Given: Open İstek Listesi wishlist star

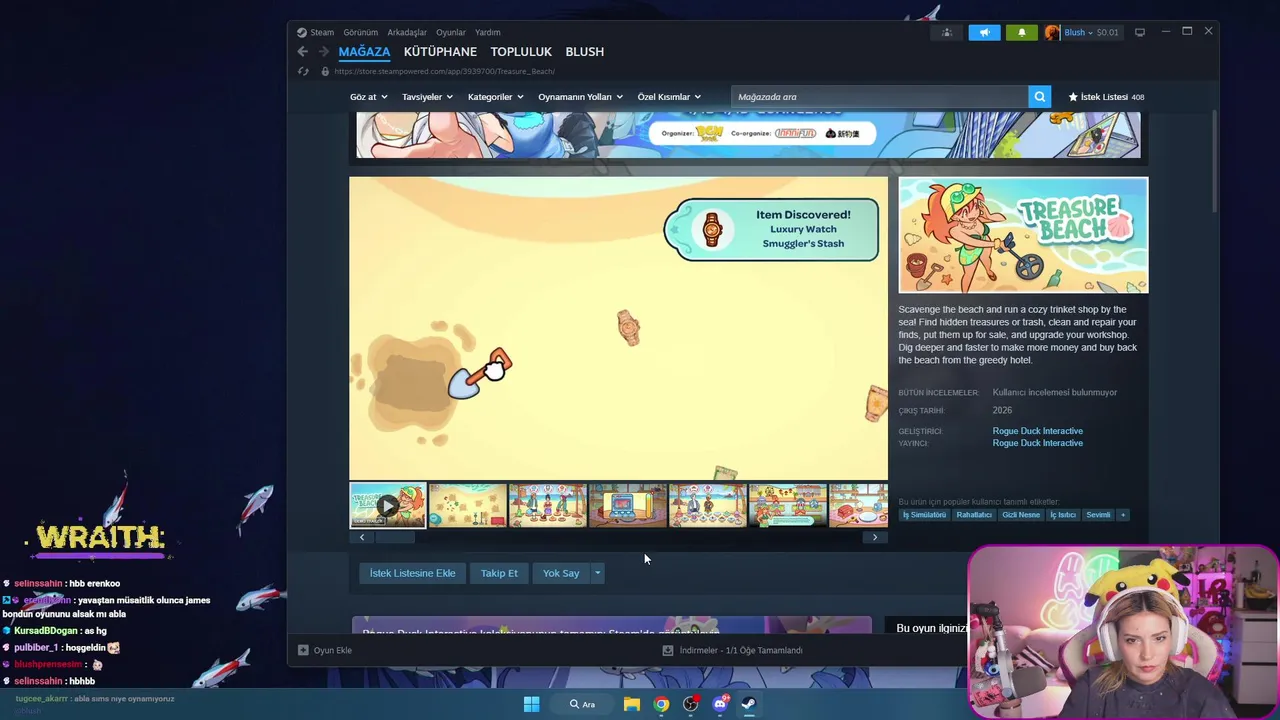Looking at the screenshot, I should point(1073,97).
